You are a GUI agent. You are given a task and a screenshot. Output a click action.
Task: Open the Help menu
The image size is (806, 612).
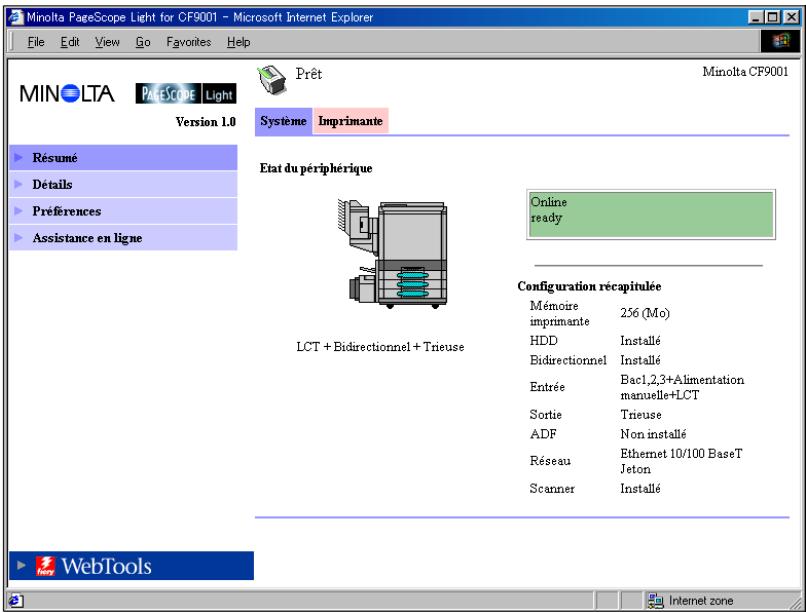[239, 42]
